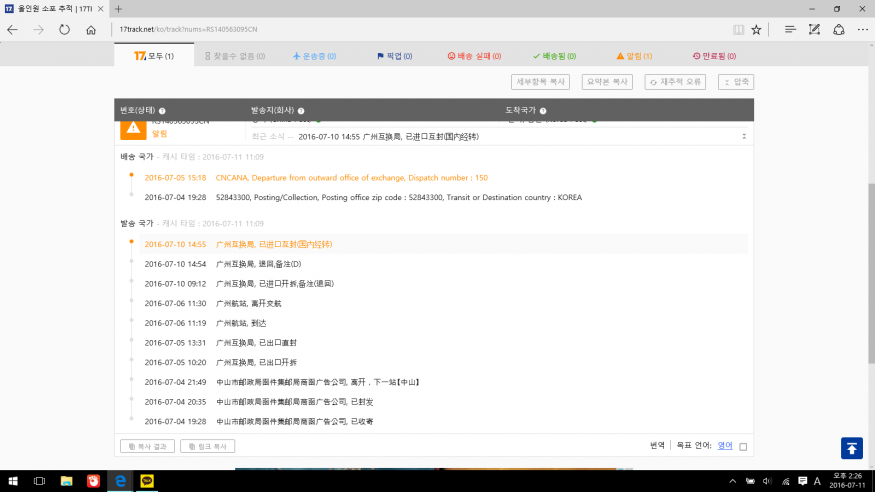
Task: Select the 배송 실패 (0) tab
Action: pos(473,56)
